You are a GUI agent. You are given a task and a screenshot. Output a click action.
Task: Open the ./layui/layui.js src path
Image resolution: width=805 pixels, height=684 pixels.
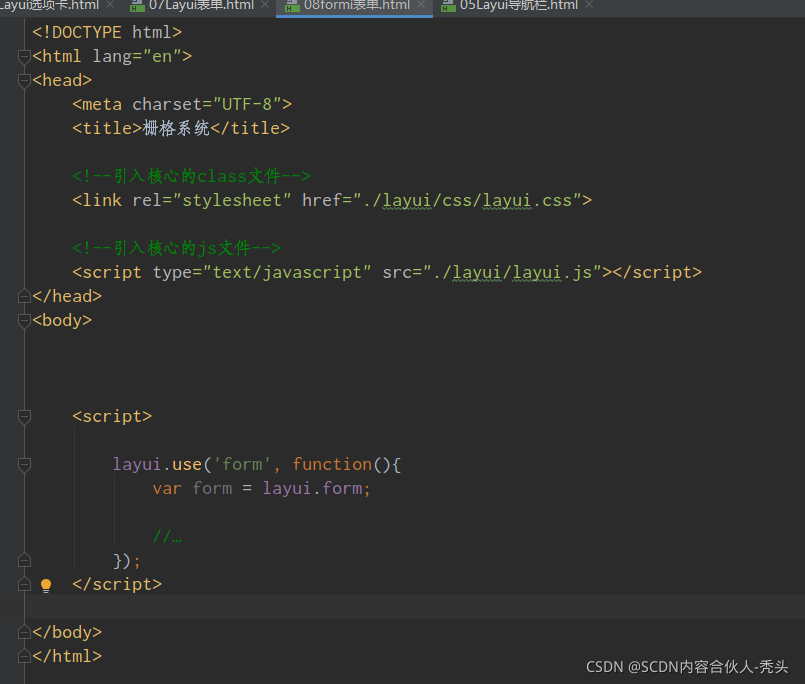pyautogui.click(x=512, y=272)
